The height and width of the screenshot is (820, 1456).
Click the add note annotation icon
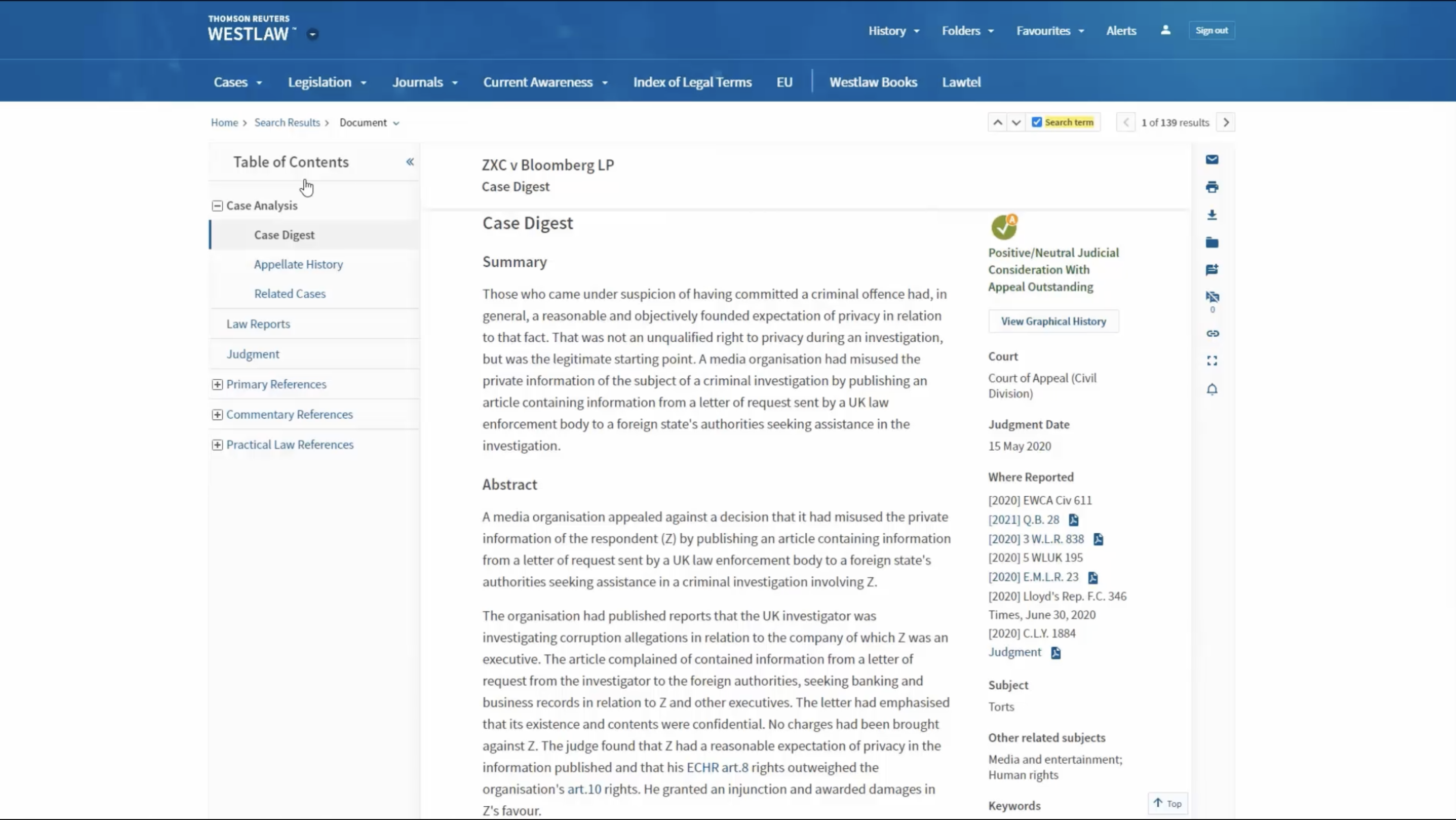(x=1212, y=270)
